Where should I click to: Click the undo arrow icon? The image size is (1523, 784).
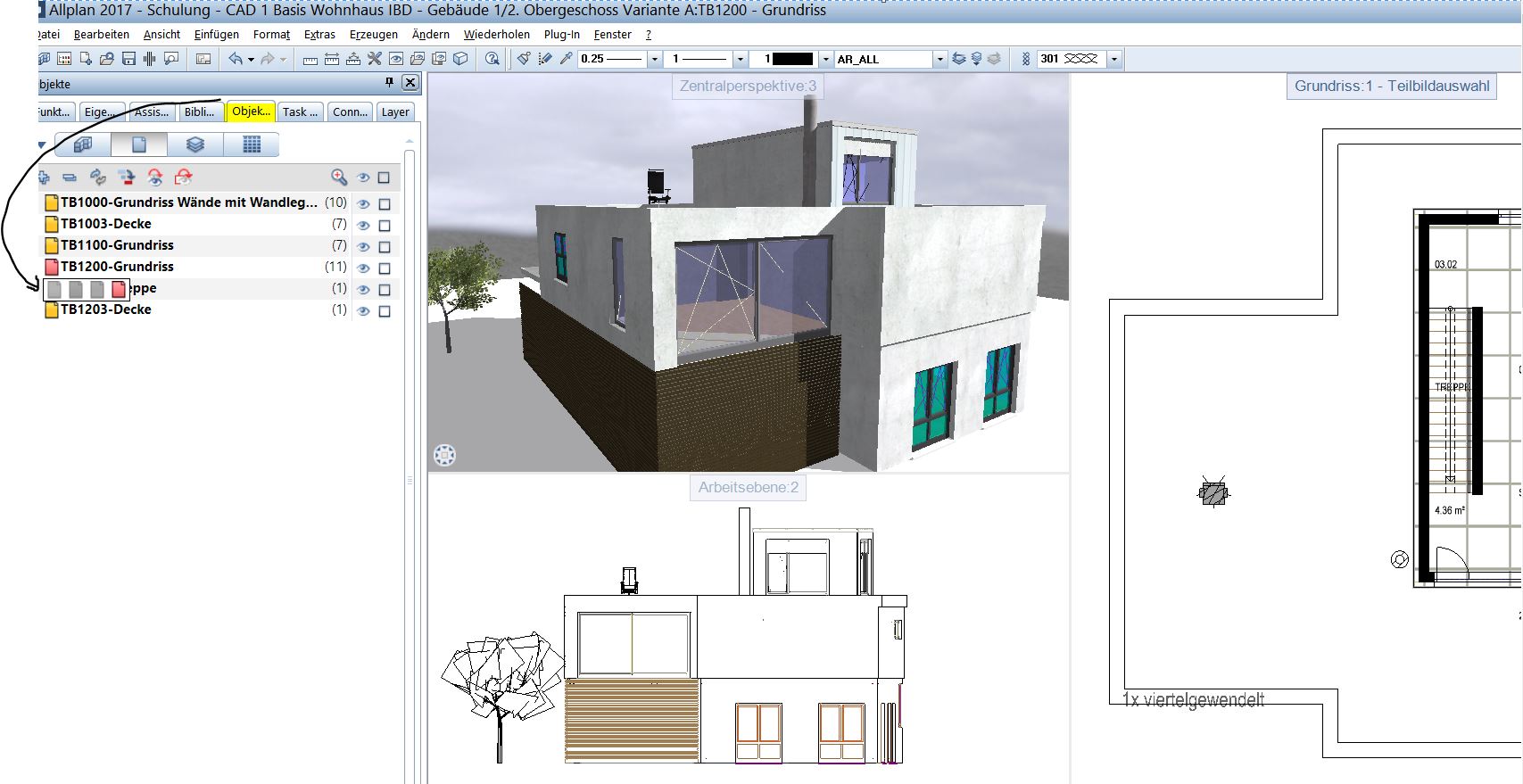[x=236, y=59]
